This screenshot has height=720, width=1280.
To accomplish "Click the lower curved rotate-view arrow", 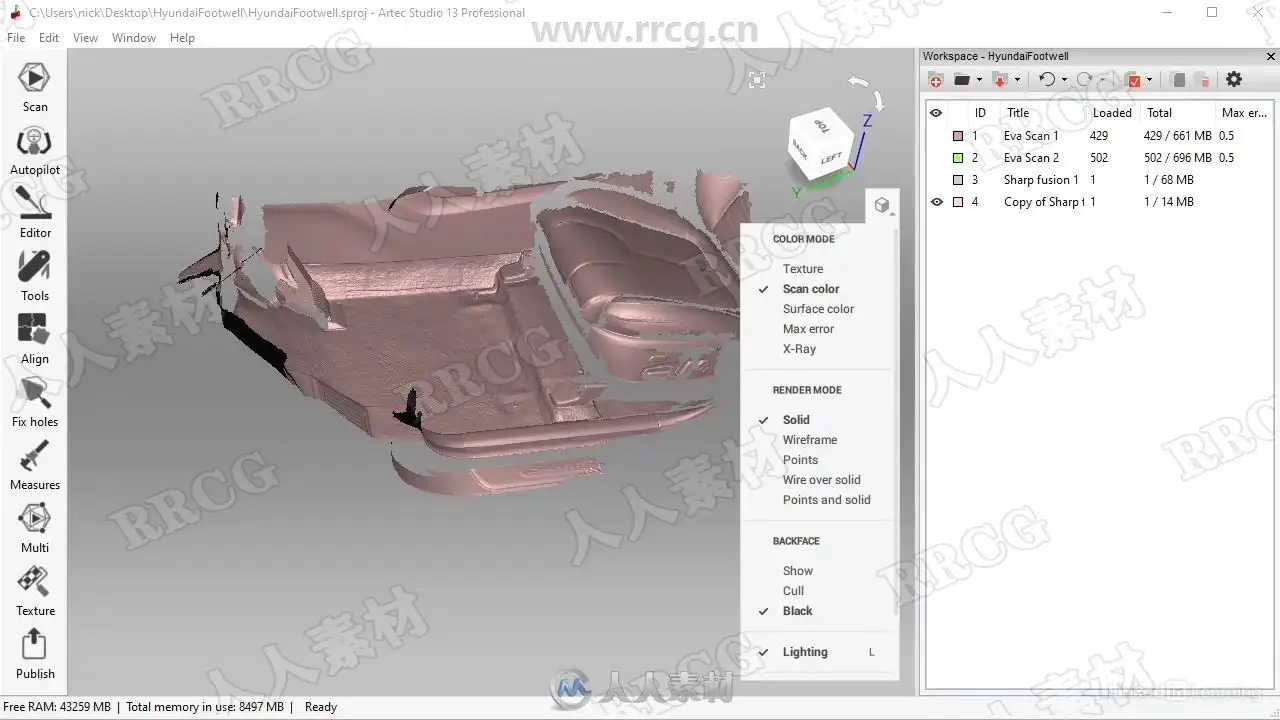I will (878, 100).
